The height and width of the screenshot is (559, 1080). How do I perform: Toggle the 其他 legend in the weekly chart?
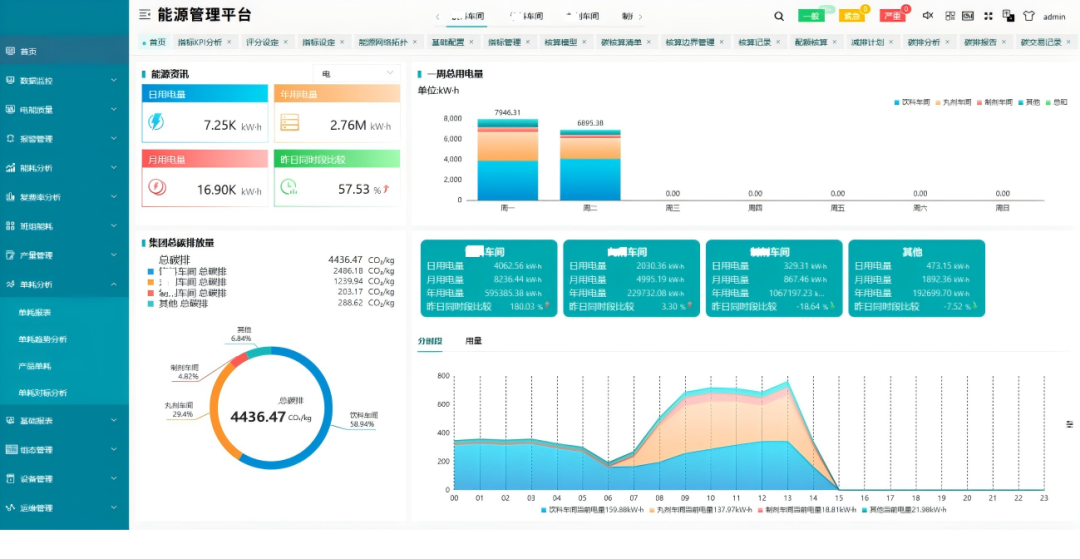coord(1028,102)
